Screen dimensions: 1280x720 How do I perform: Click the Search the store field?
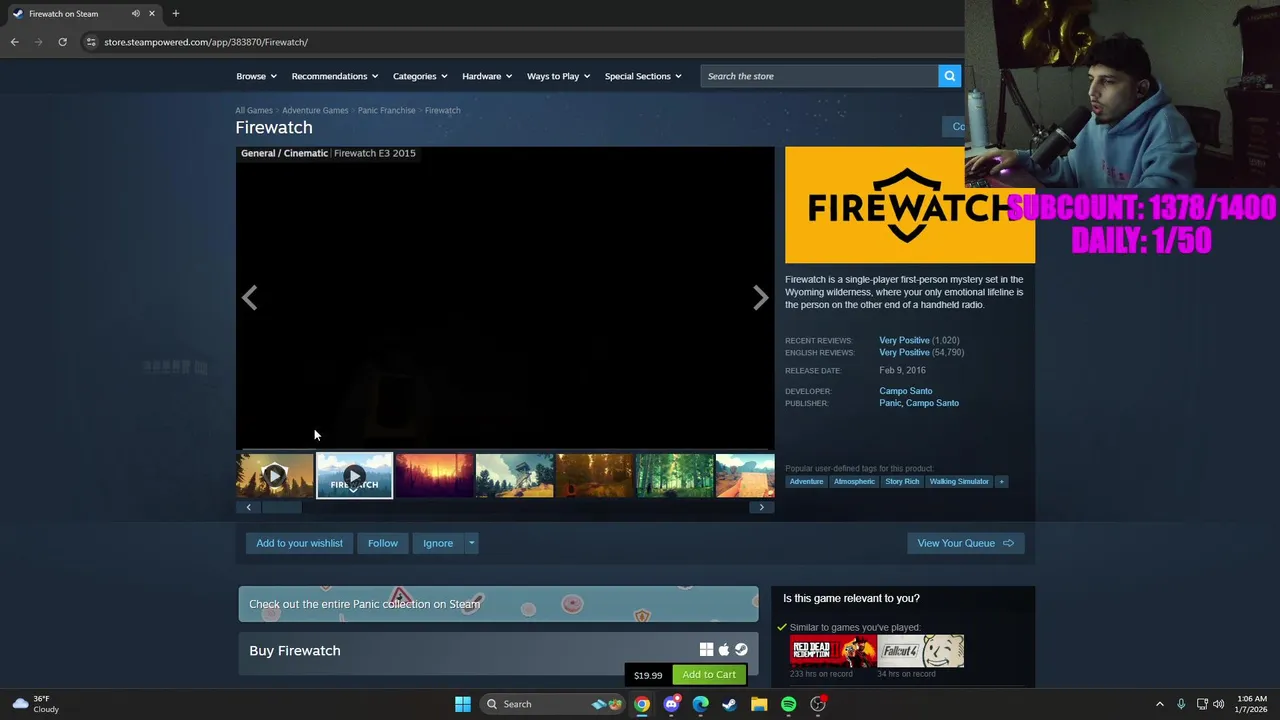coord(819,76)
